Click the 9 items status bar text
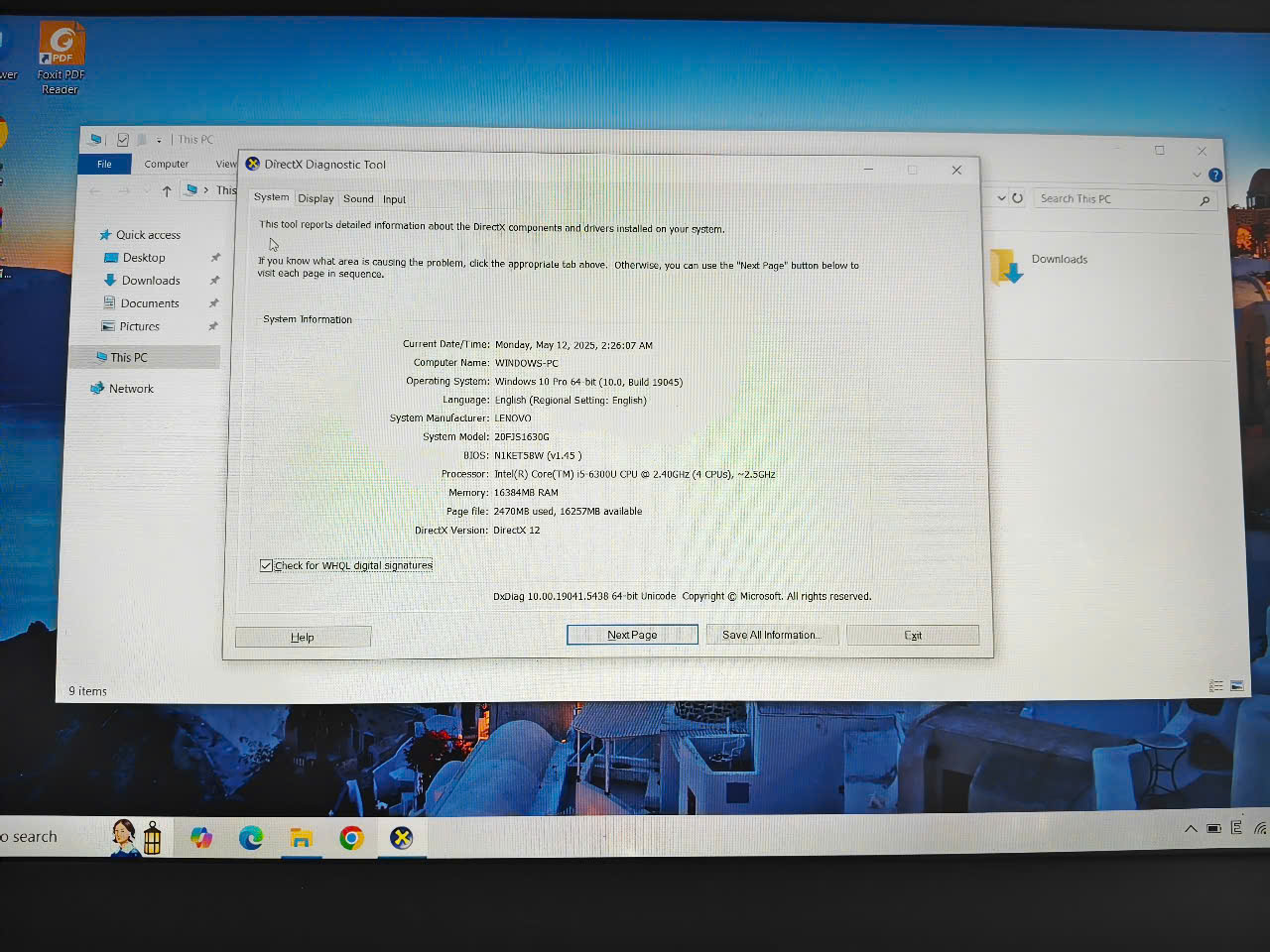Screen dimensions: 1270x952 [87, 691]
